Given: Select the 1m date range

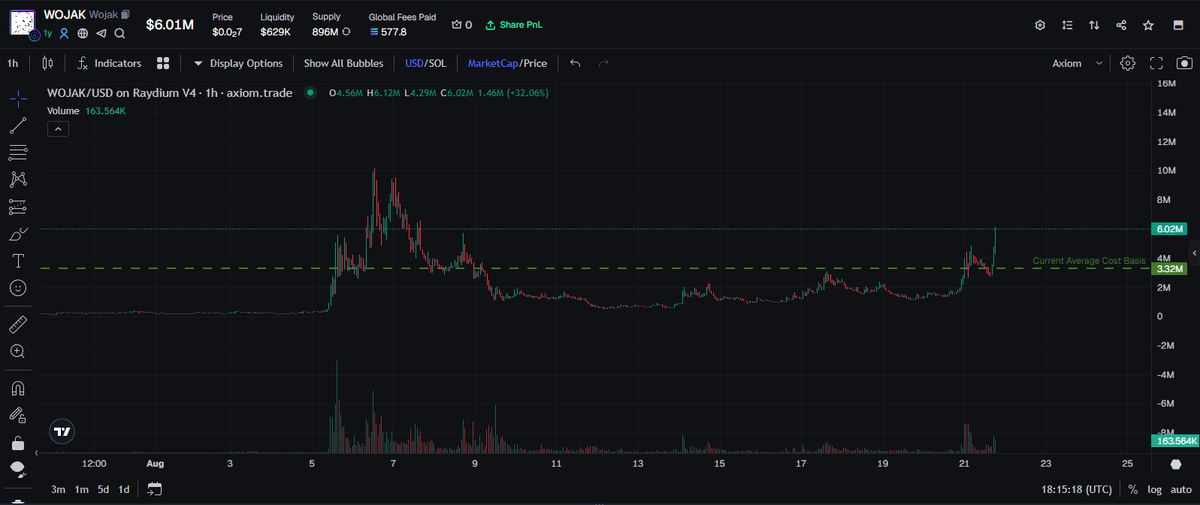Looking at the screenshot, I should click(81, 489).
